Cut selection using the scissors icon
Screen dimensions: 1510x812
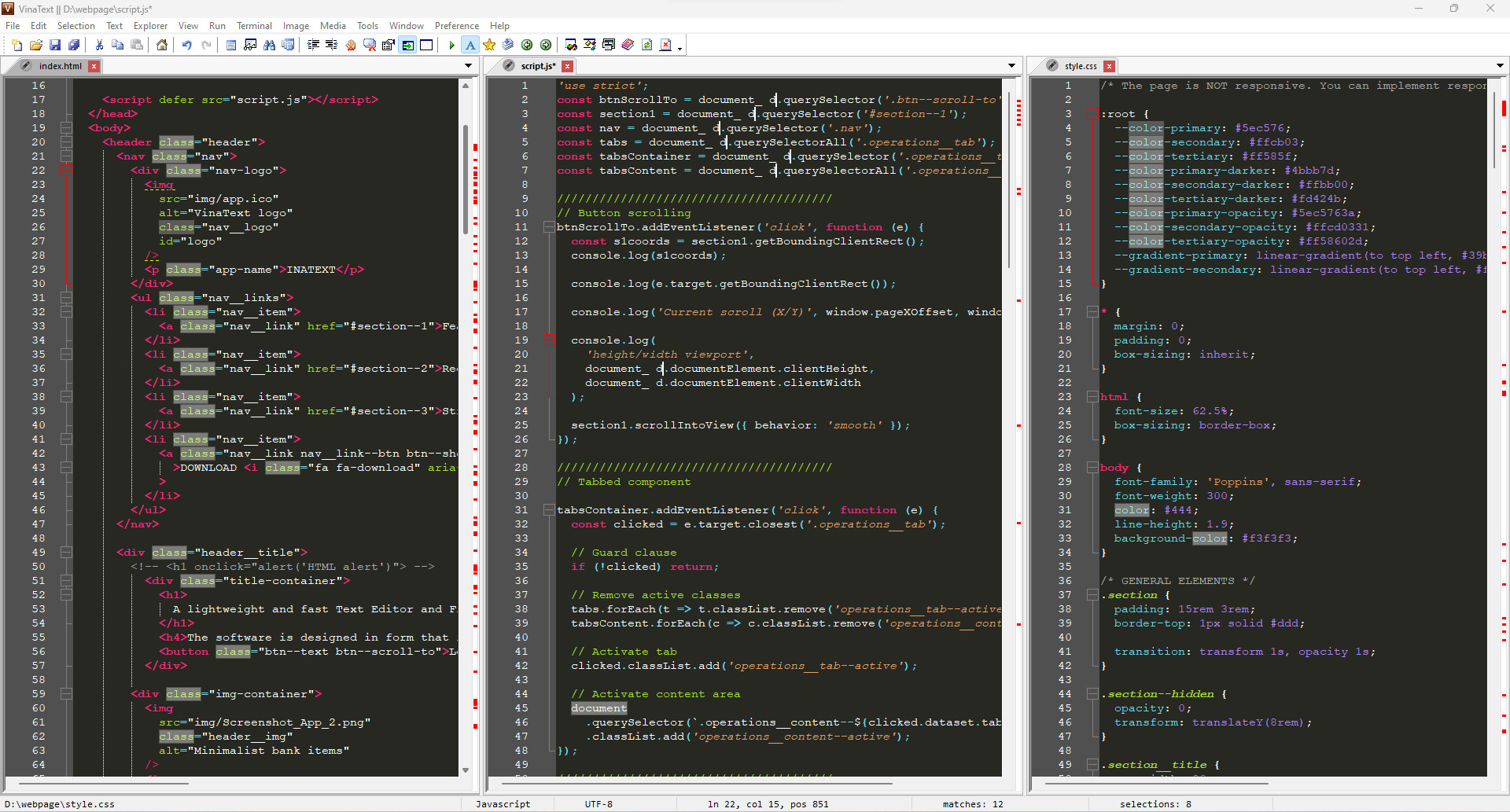coord(99,45)
